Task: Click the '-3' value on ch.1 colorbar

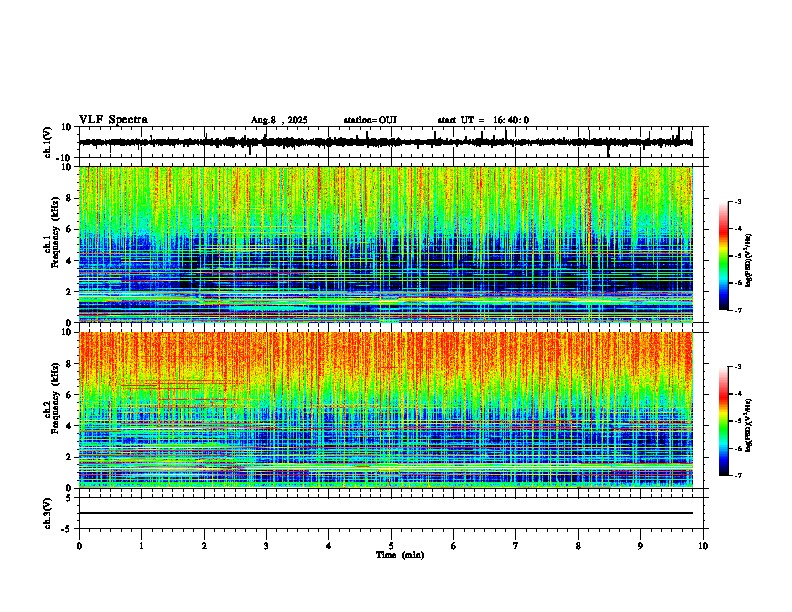Action: (x=738, y=201)
